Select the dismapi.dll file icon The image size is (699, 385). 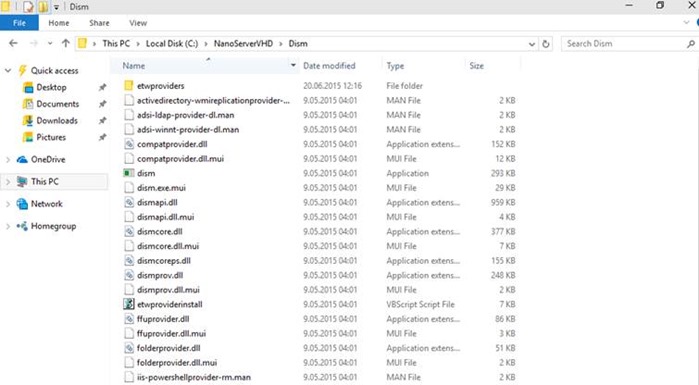pos(129,202)
